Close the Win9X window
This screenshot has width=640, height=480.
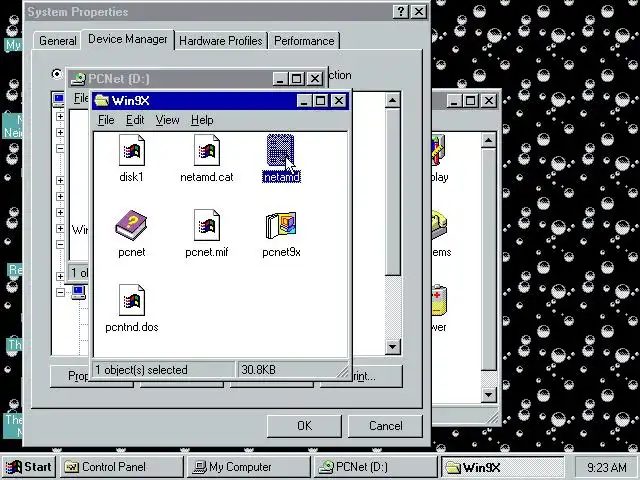click(339, 101)
